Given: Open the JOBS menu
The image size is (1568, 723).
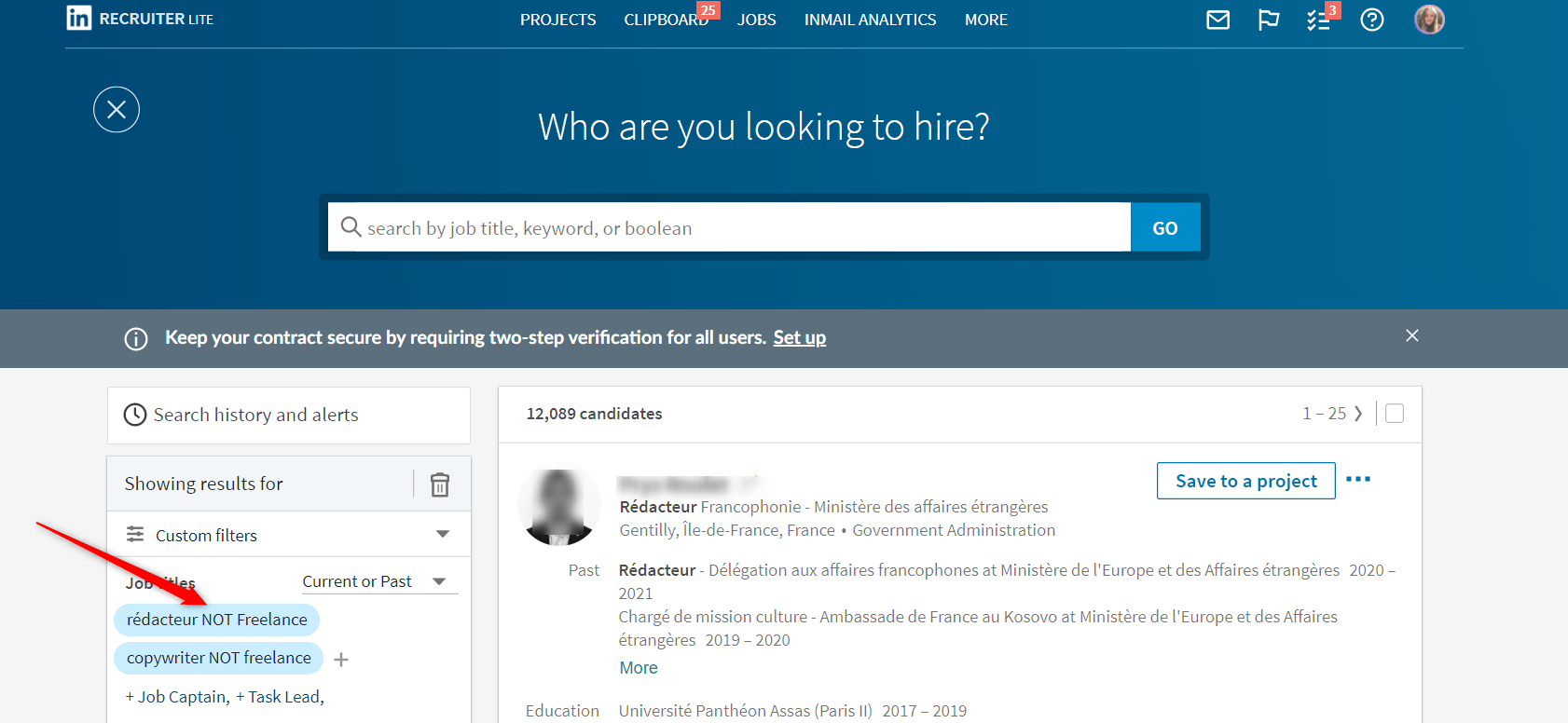Looking at the screenshot, I should point(756,20).
